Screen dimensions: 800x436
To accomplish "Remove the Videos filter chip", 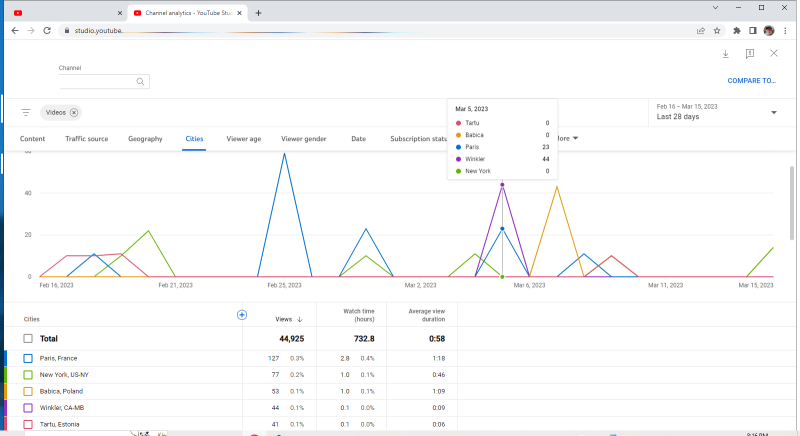I will pyautogui.click(x=74, y=113).
